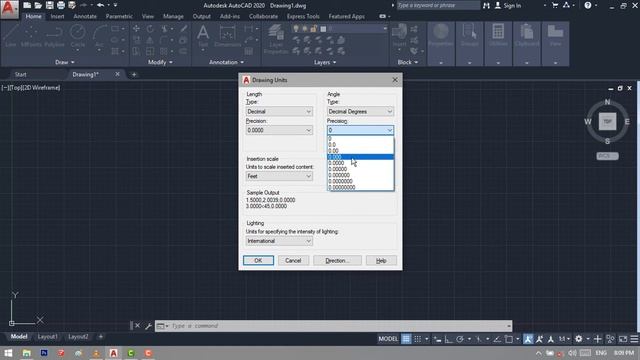Click the Direction... button

tap(338, 260)
